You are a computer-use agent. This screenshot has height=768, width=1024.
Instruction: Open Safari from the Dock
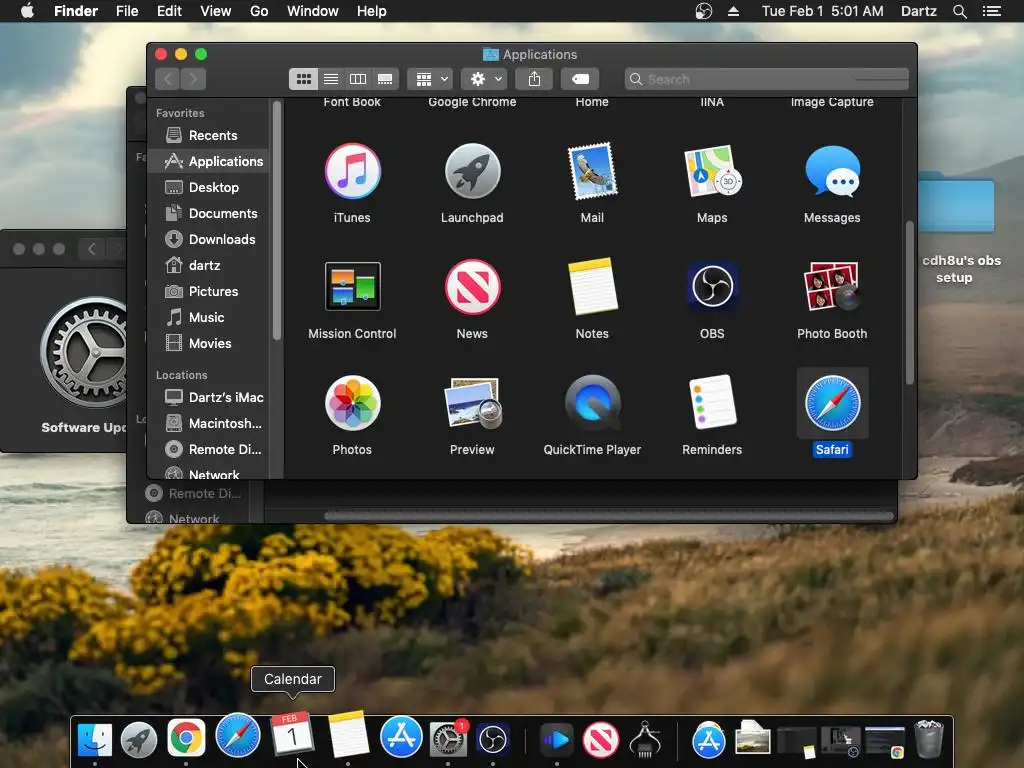point(238,735)
